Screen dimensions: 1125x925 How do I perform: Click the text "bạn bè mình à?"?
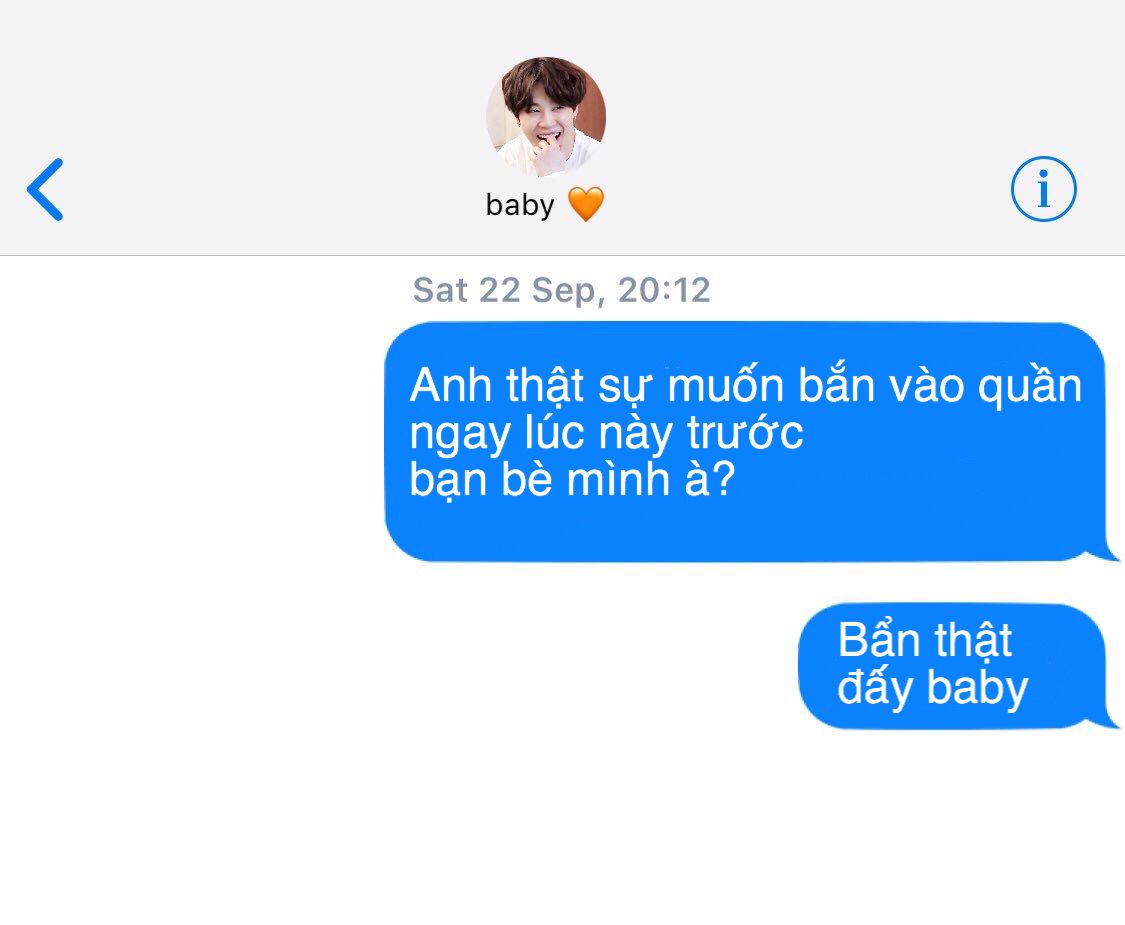(x=572, y=479)
